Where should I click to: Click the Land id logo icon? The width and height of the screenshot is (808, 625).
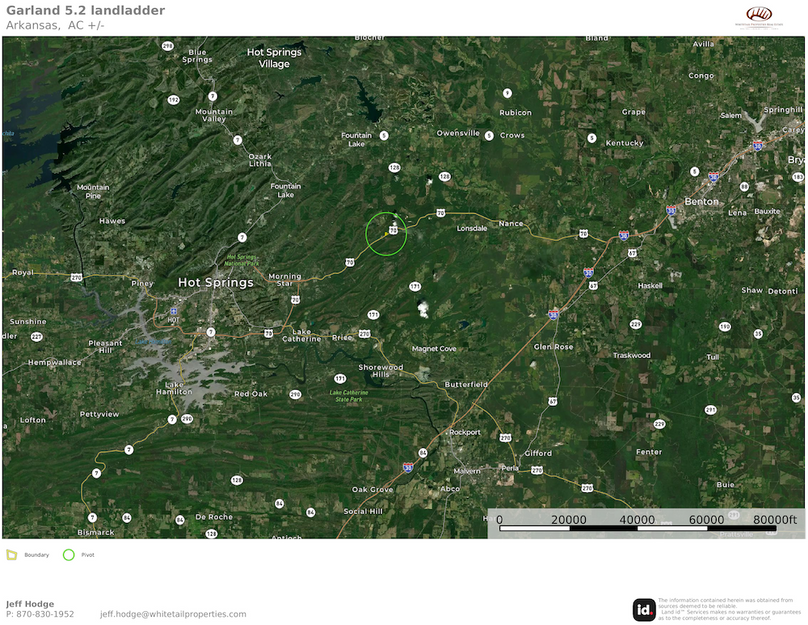[644, 609]
